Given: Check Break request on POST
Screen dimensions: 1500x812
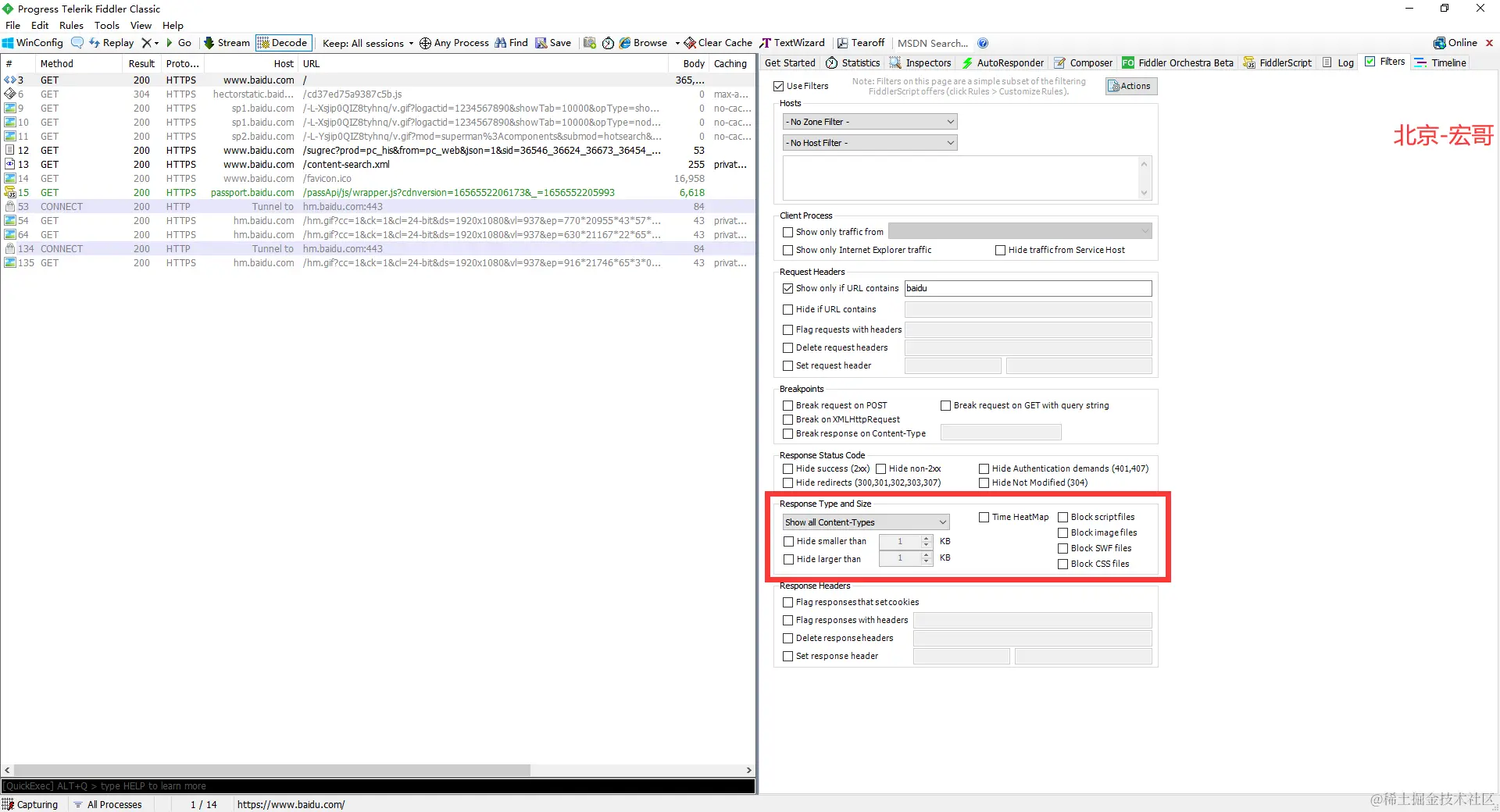Looking at the screenshot, I should 787,405.
